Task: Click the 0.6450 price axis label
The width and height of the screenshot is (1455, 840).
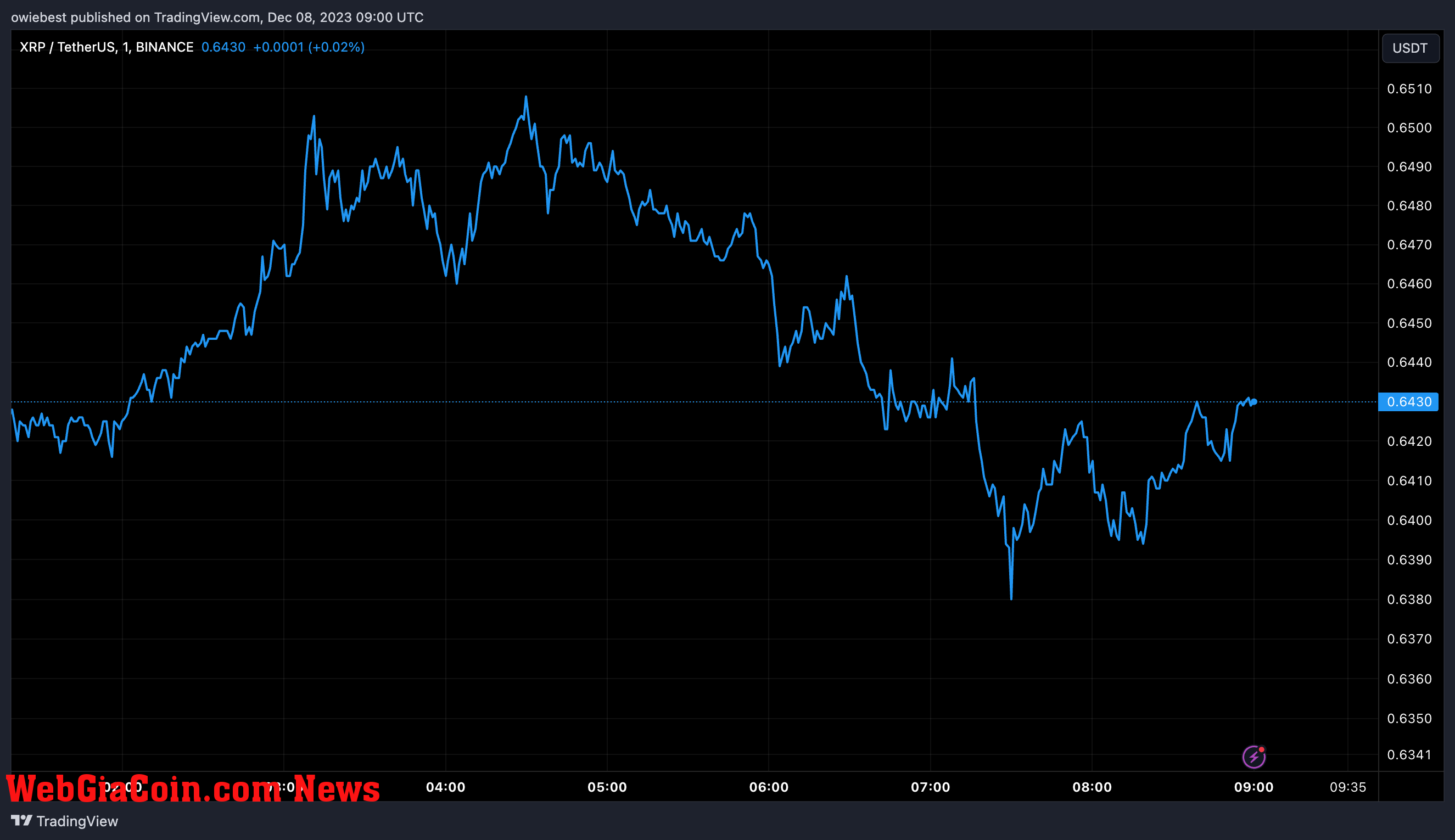Action: point(1409,323)
